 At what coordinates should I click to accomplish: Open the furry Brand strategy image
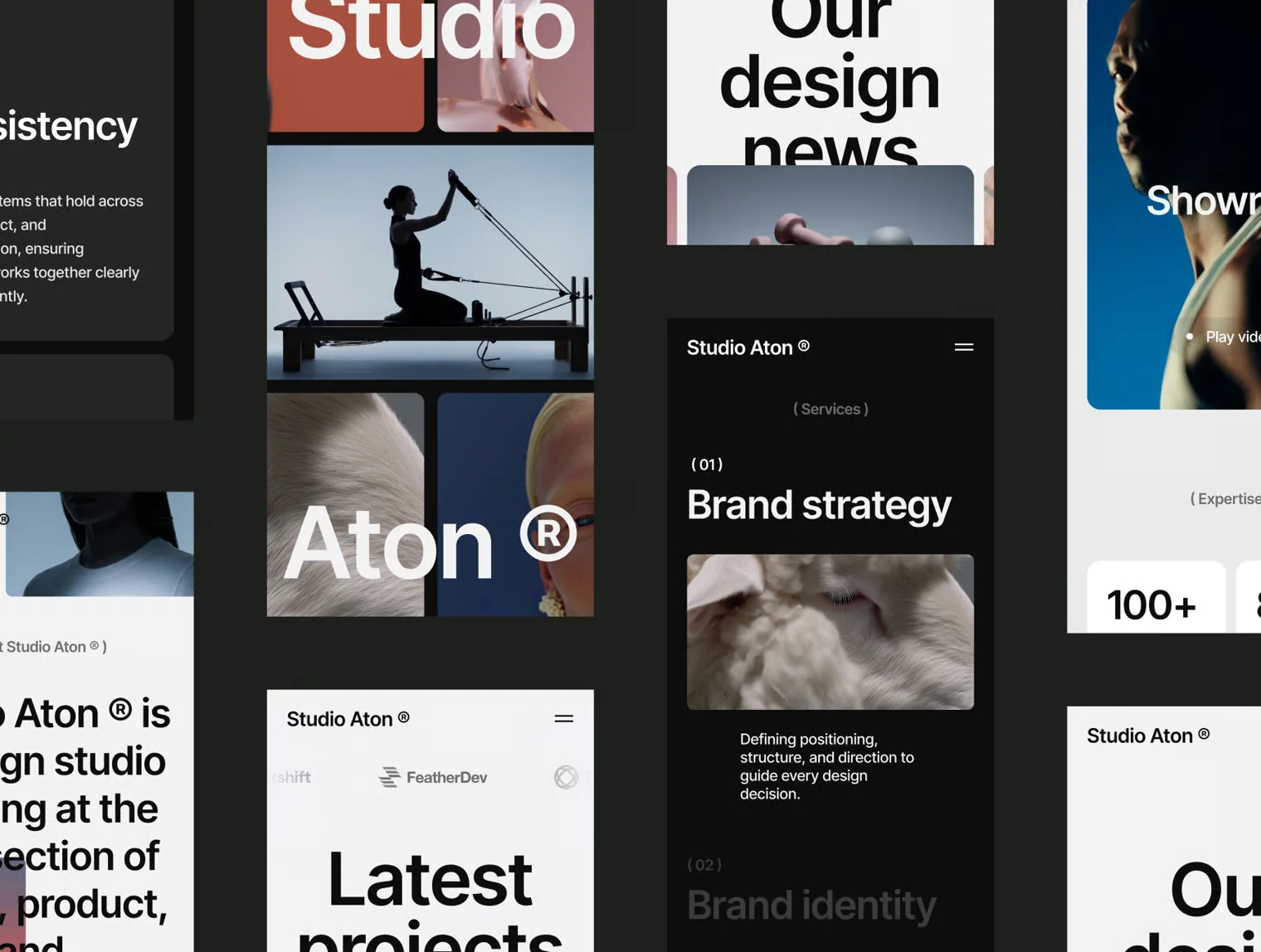pyautogui.click(x=830, y=632)
